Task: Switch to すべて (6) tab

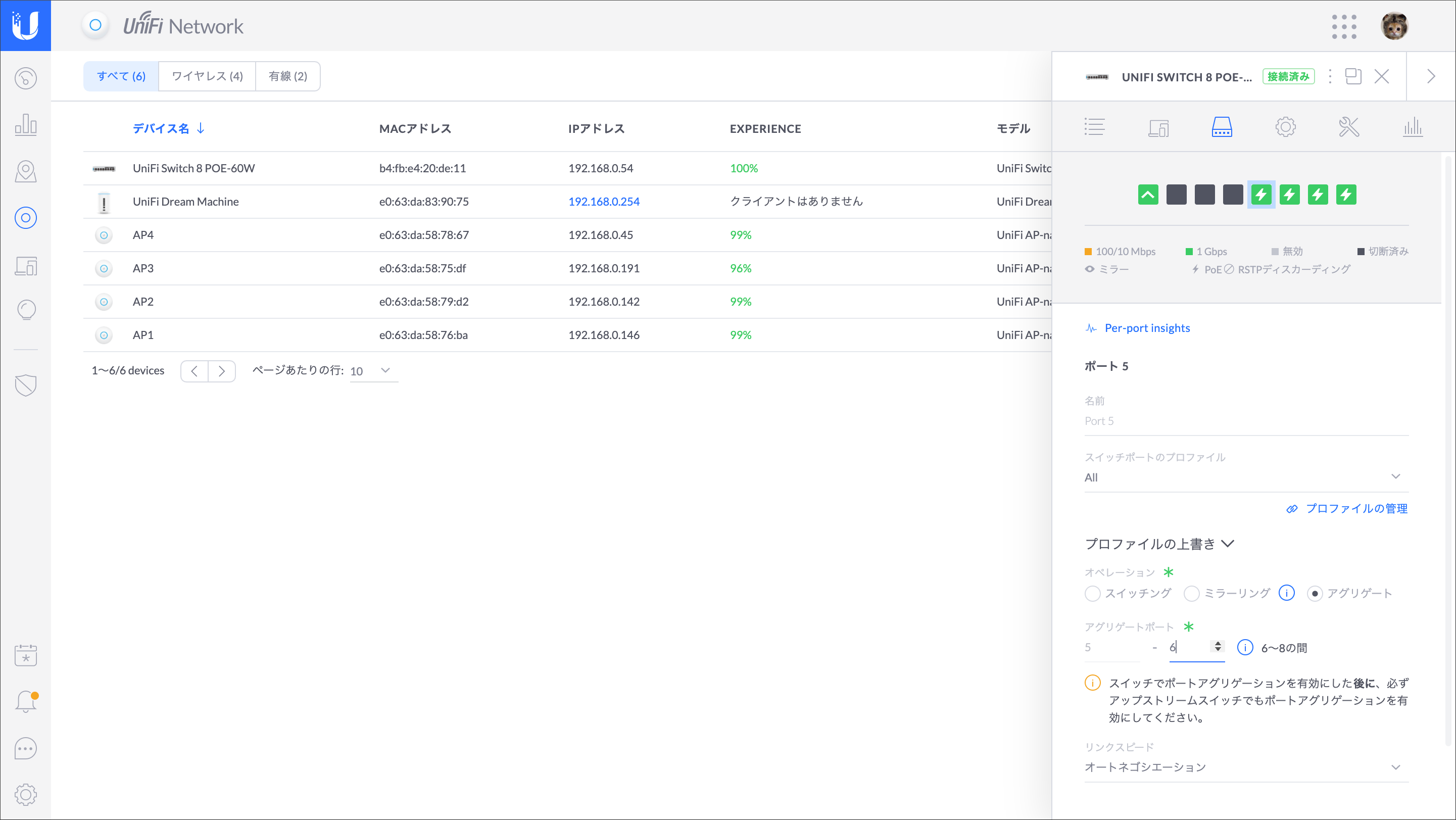Action: point(121,76)
